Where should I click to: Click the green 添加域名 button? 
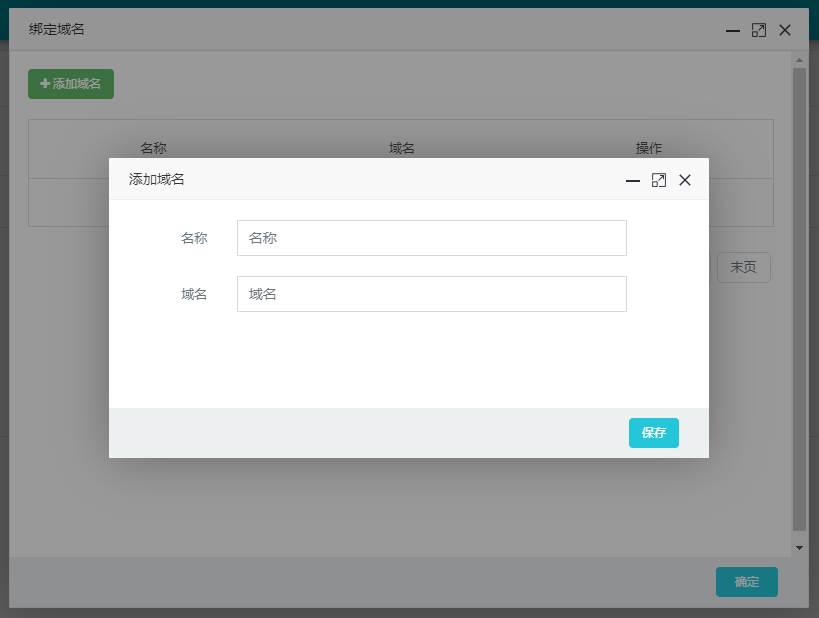tap(71, 84)
